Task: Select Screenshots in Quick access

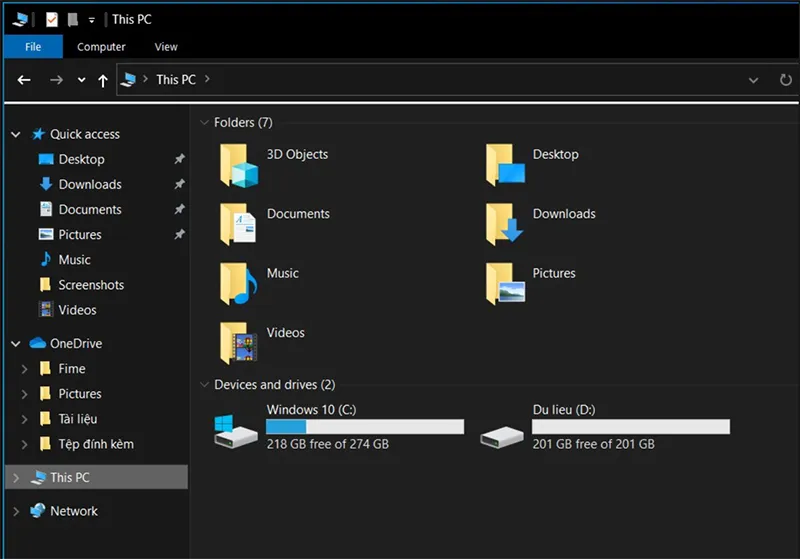Action: (x=91, y=285)
